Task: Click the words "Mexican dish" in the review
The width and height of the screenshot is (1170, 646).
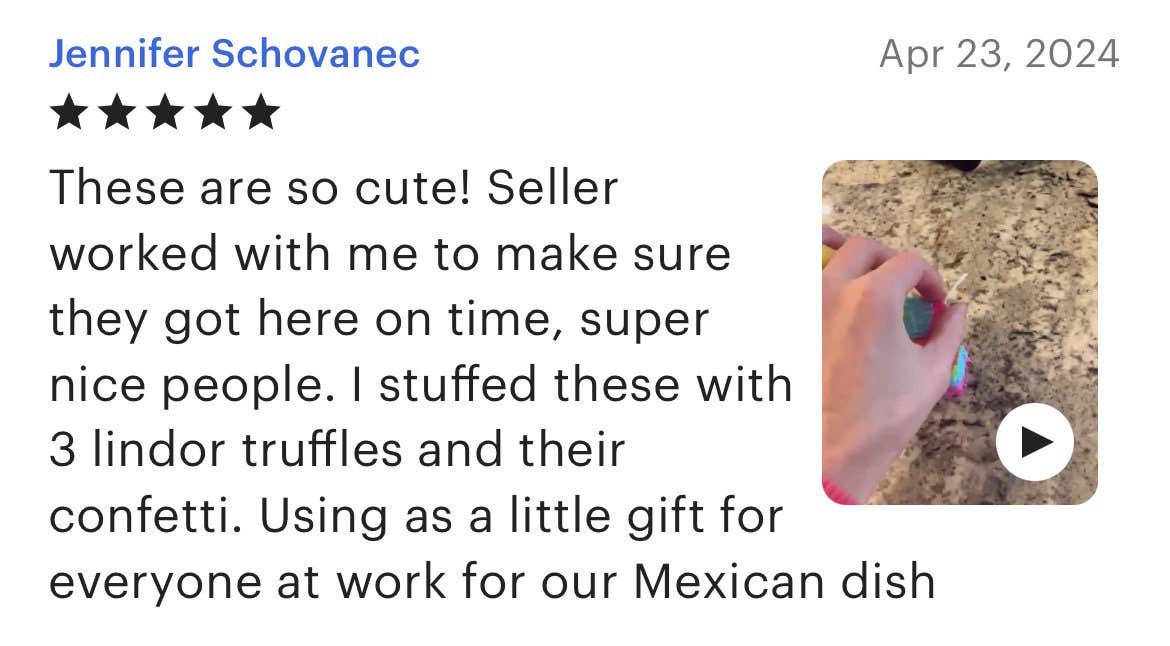Action: tap(784, 582)
